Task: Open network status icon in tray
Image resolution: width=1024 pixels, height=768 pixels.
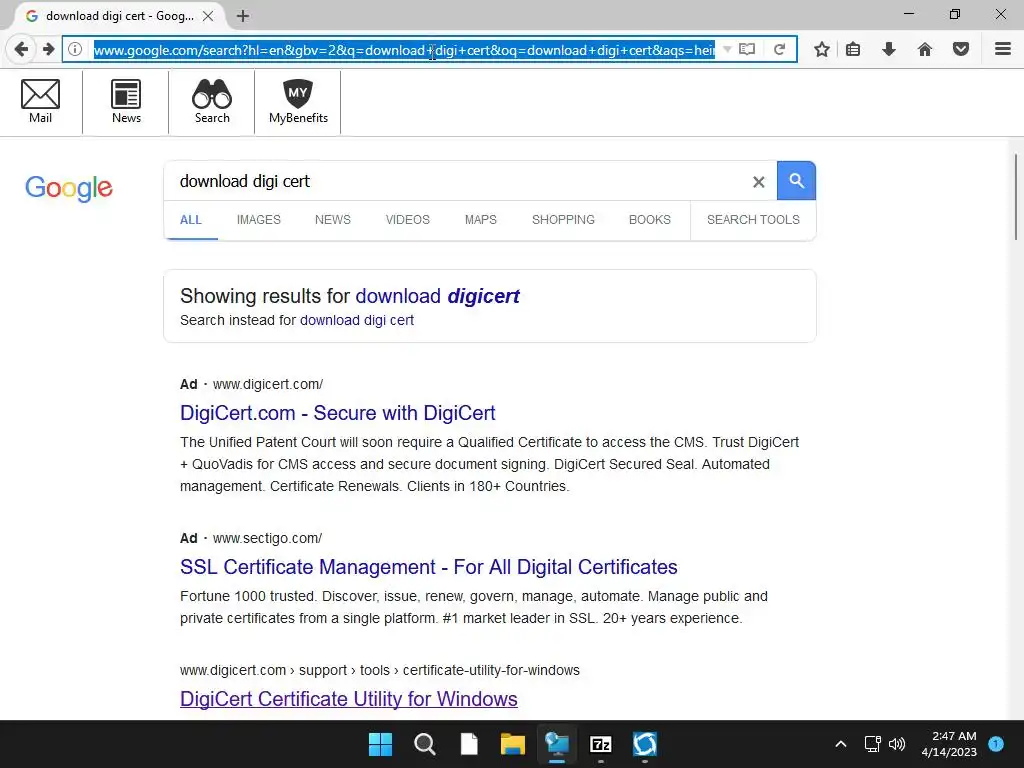Action: pos(872,744)
